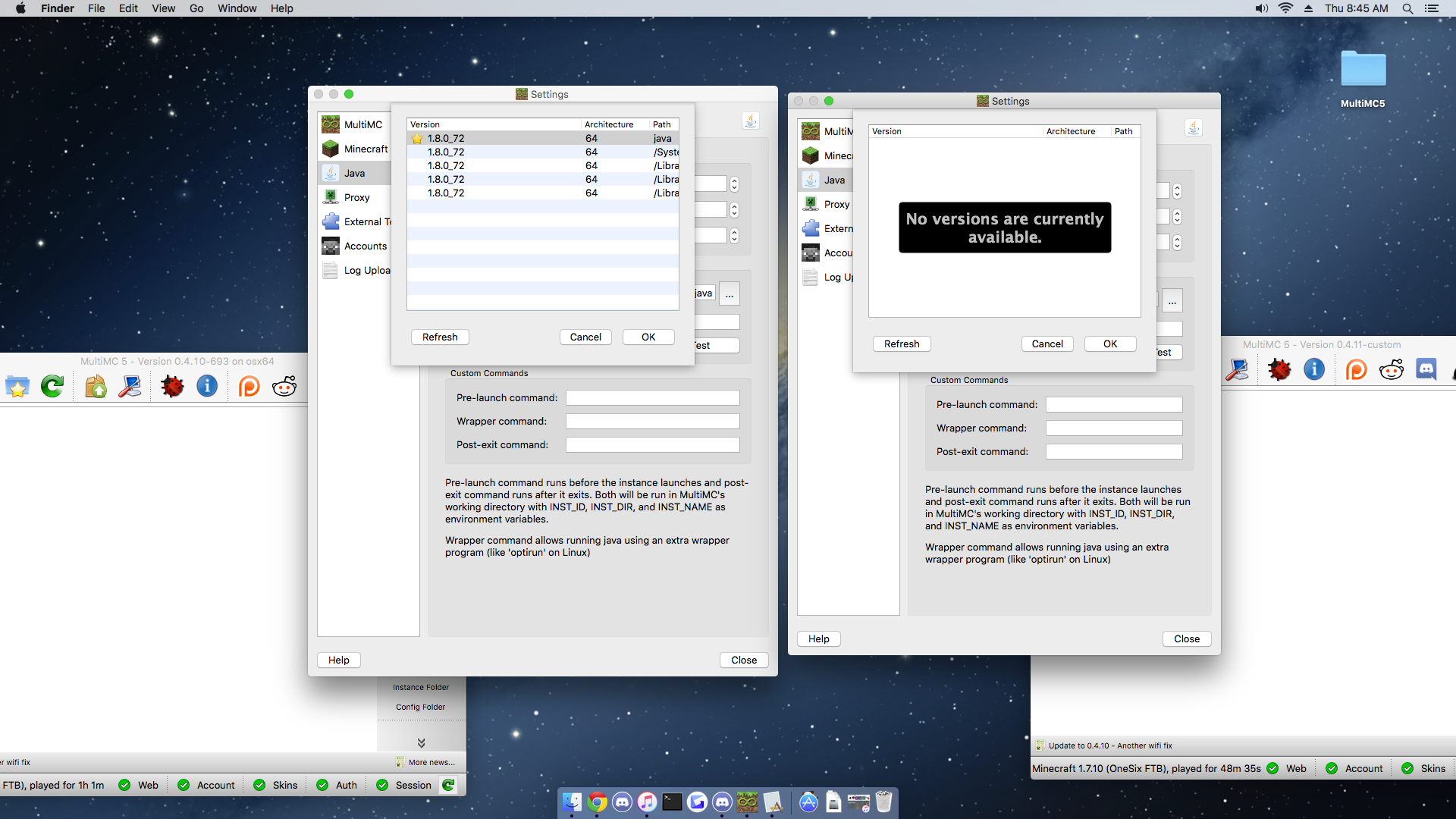Click the Web status check in status bar
1456x819 pixels.
[139, 785]
